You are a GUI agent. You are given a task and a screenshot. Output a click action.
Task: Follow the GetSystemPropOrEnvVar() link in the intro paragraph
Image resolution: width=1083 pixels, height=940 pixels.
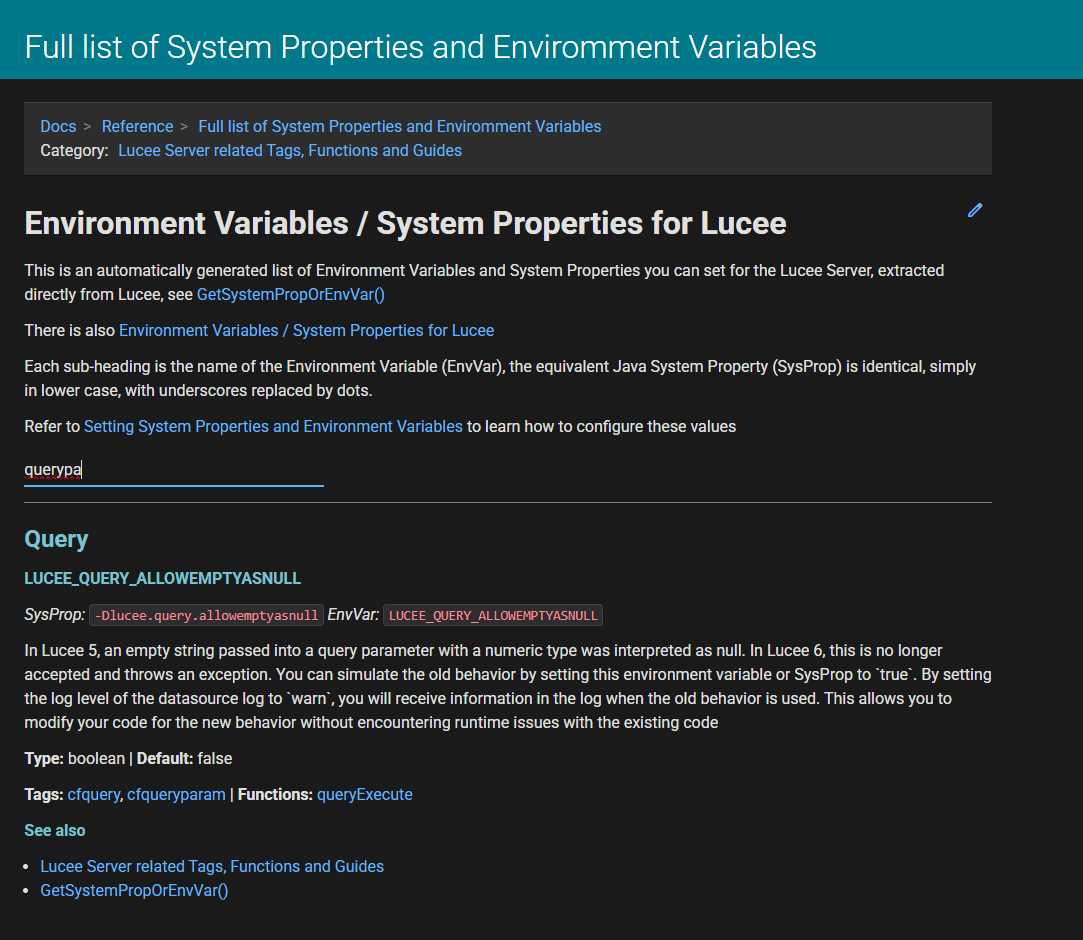click(290, 294)
